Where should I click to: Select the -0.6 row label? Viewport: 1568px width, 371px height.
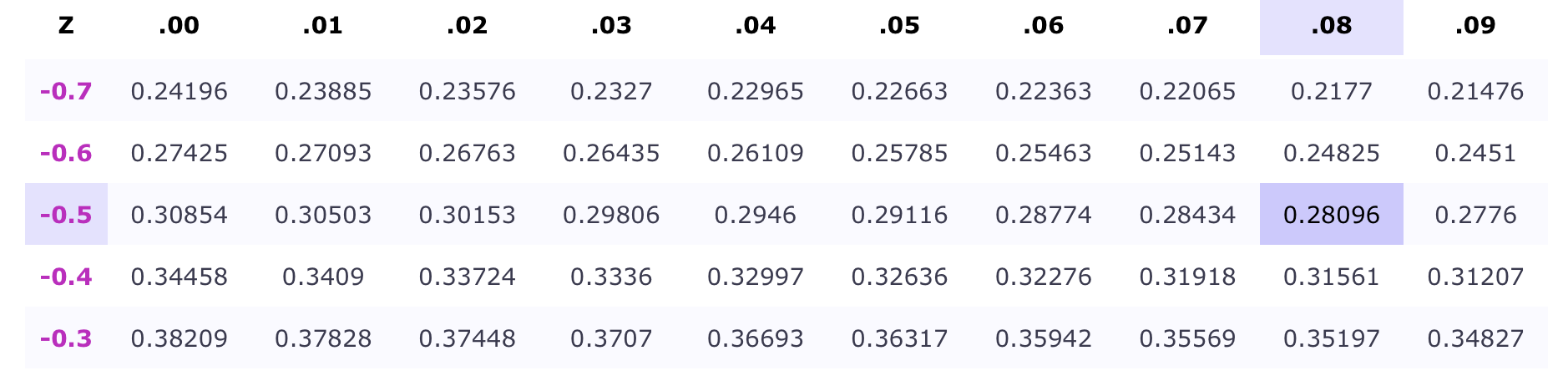pos(66,153)
